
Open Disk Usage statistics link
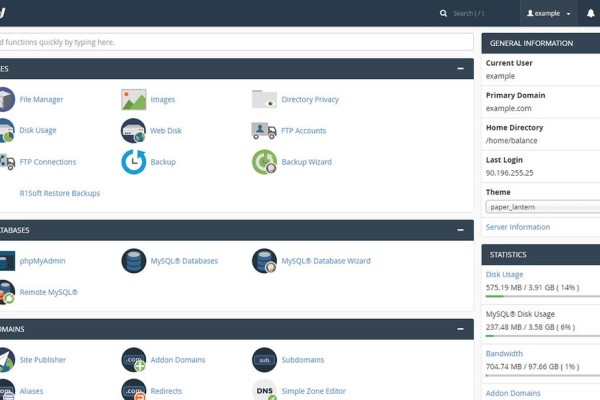pyautogui.click(x=504, y=274)
